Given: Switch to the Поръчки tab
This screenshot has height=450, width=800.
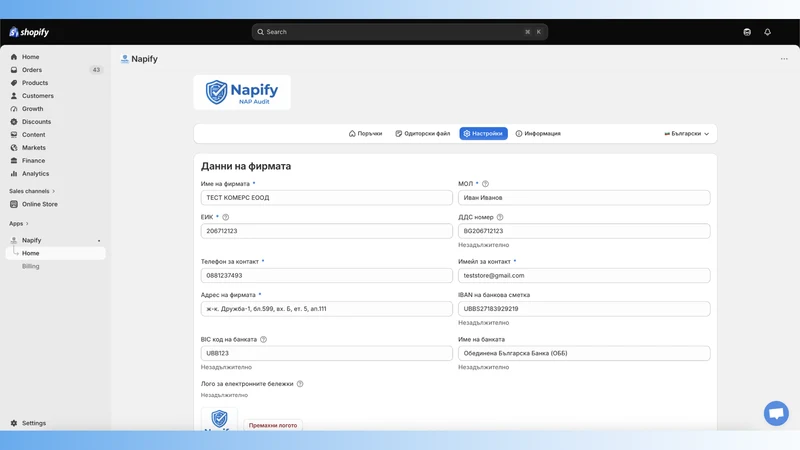Looking at the screenshot, I should pos(365,134).
